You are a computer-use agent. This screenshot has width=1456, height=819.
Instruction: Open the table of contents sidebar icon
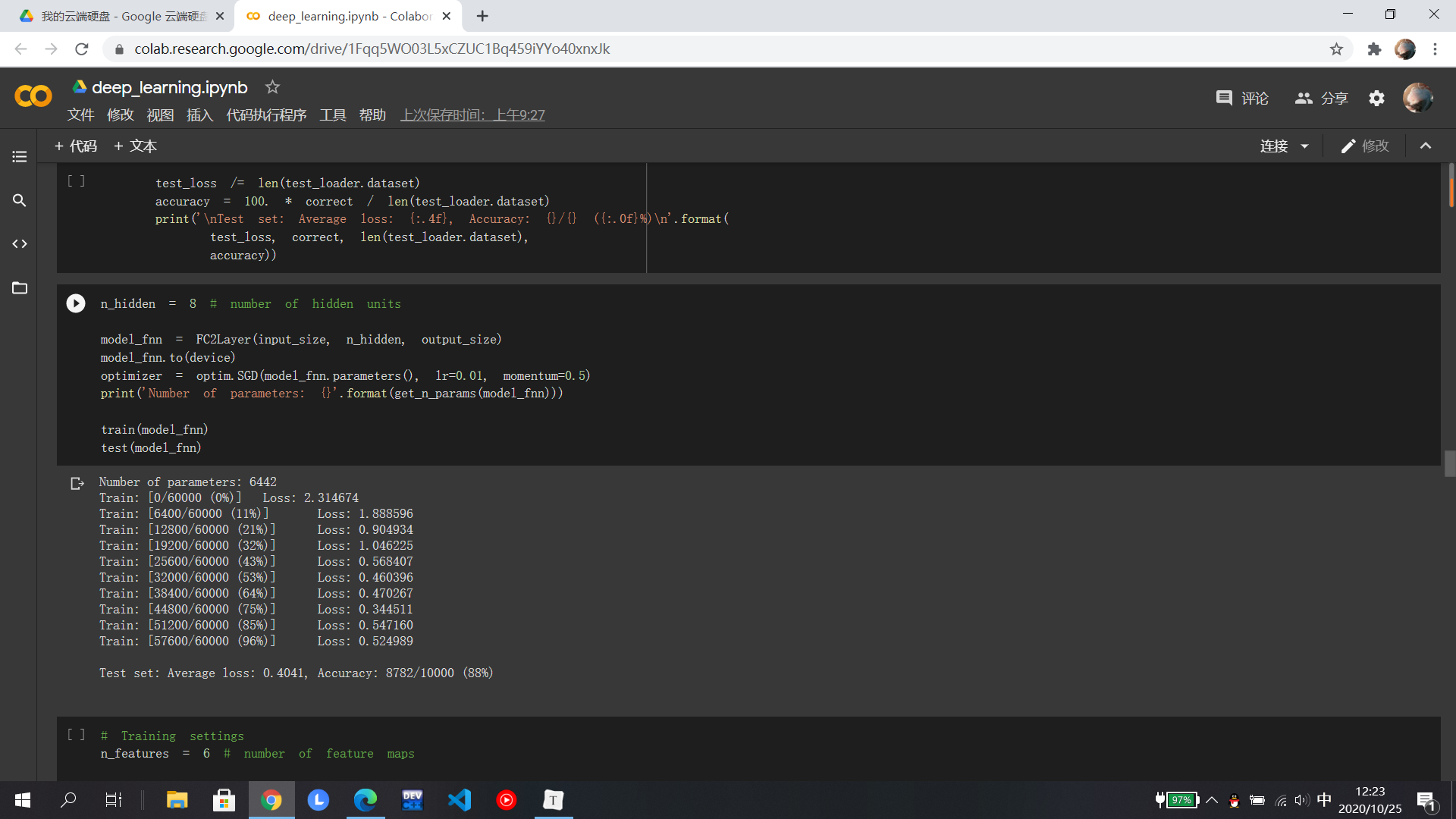[x=20, y=157]
